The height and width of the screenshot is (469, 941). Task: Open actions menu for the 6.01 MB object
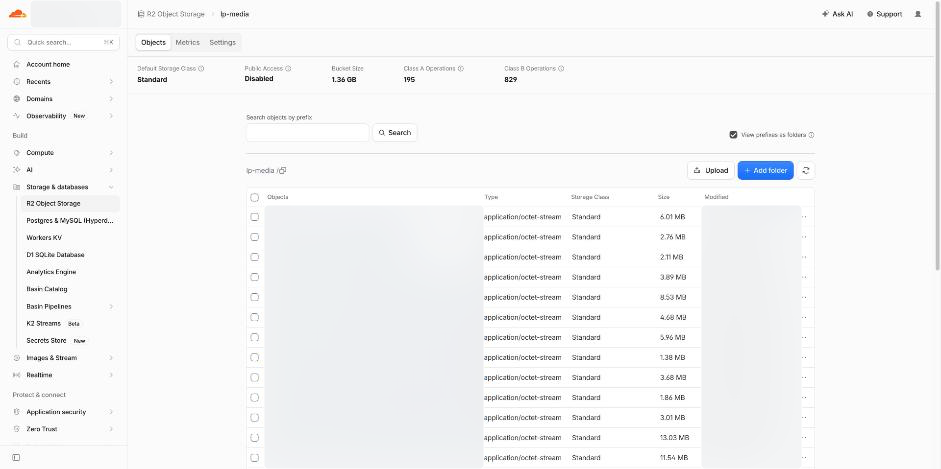(804, 217)
